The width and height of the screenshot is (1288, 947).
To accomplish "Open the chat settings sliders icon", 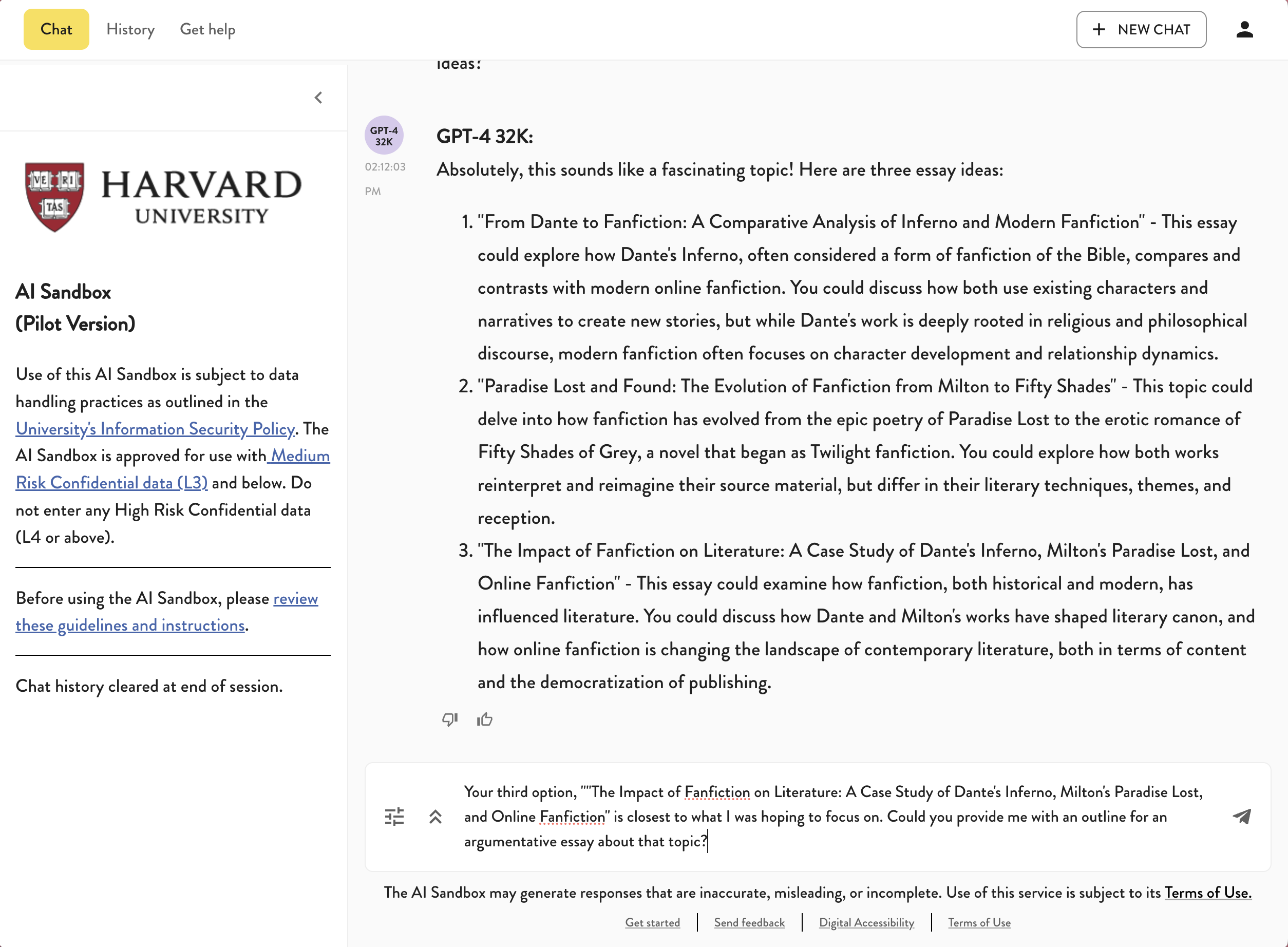I will [x=394, y=817].
